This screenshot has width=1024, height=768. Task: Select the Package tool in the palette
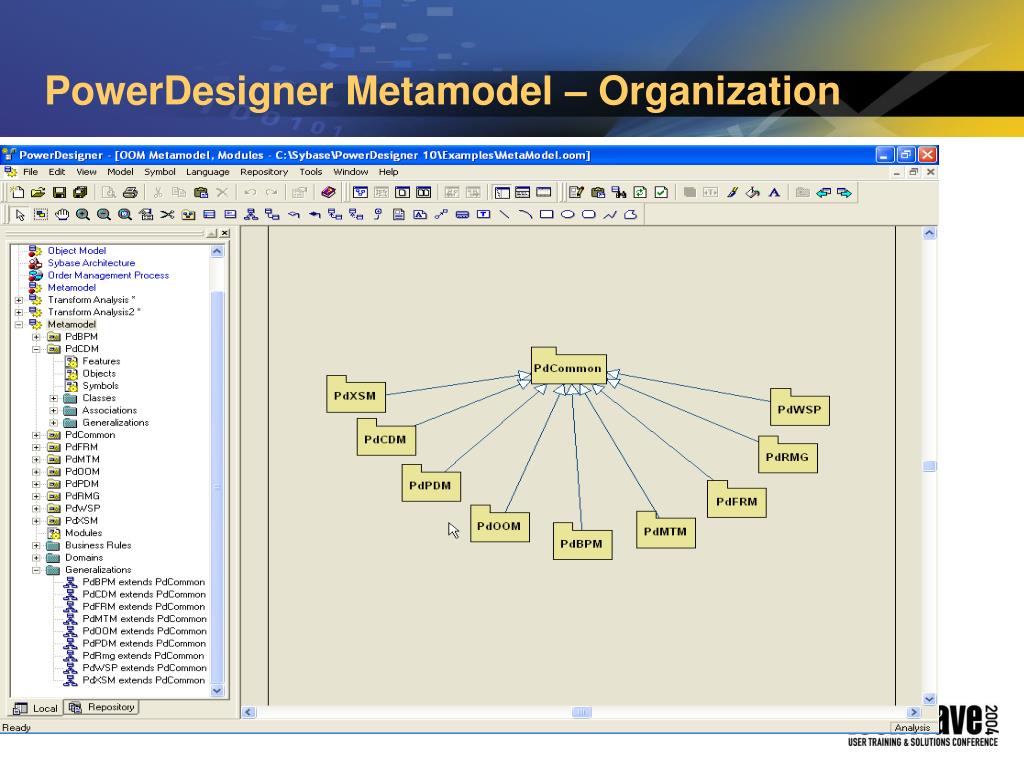(x=188, y=214)
